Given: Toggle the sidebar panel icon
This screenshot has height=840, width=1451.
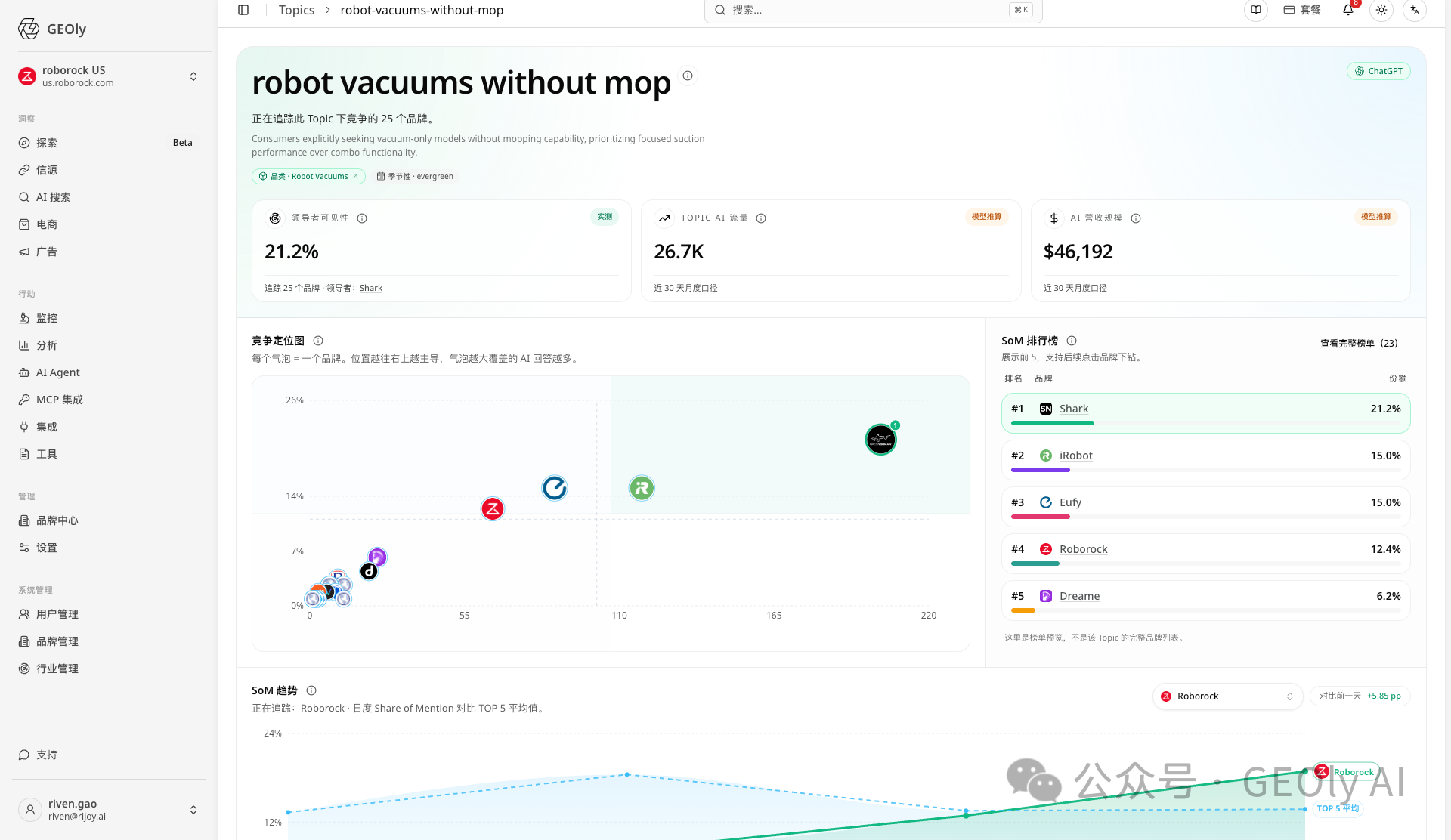Looking at the screenshot, I should tap(243, 10).
